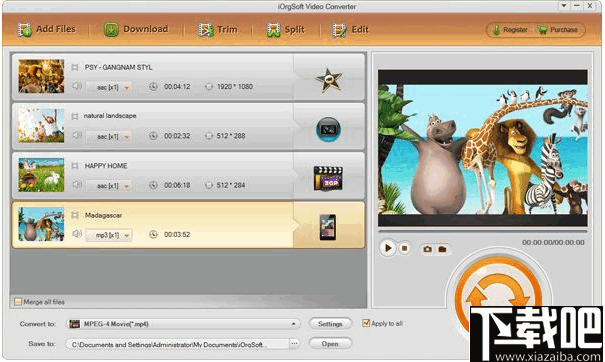Click the Save to path field
The image size is (605, 362).
point(177,344)
